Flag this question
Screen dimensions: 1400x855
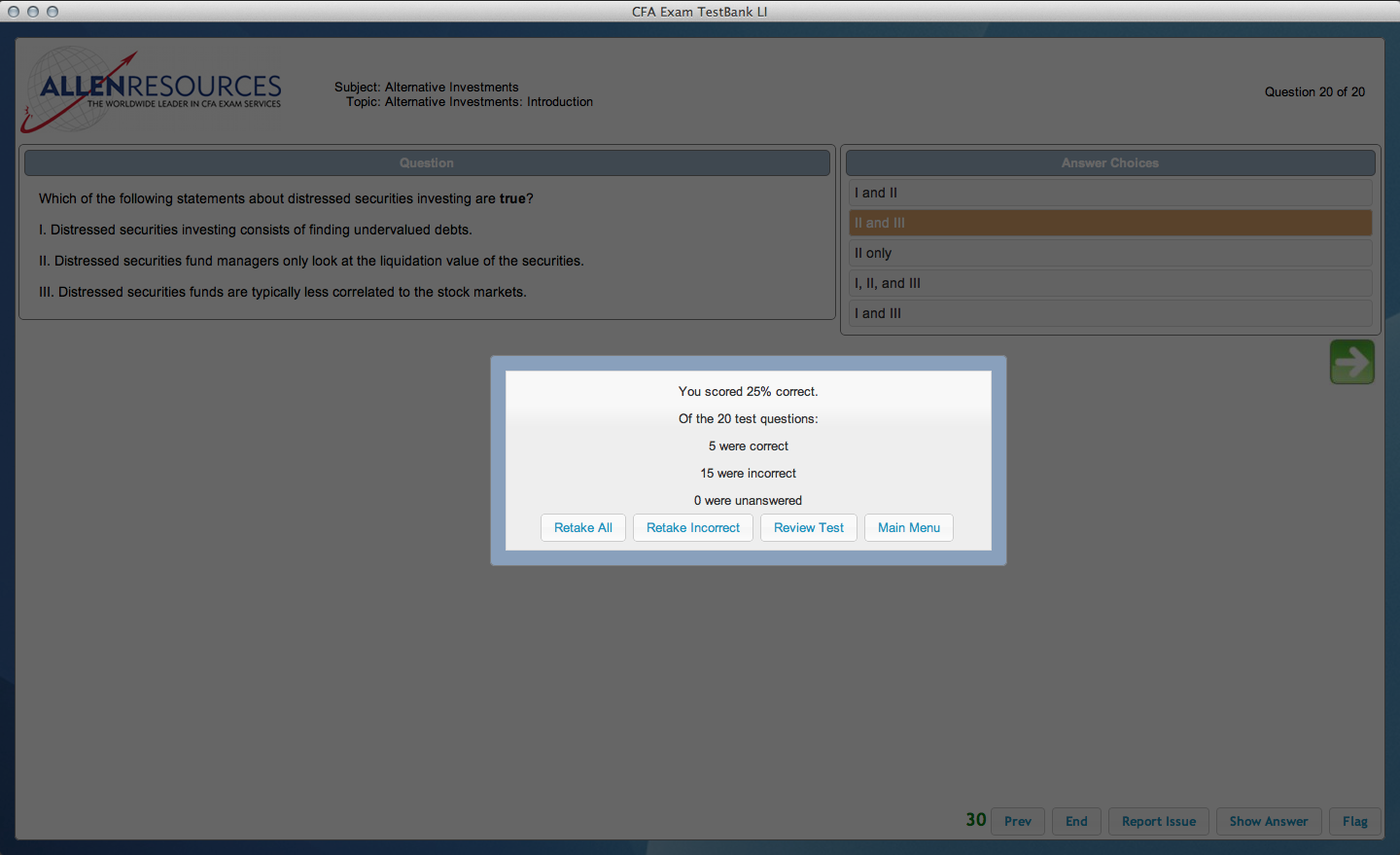point(1354,821)
